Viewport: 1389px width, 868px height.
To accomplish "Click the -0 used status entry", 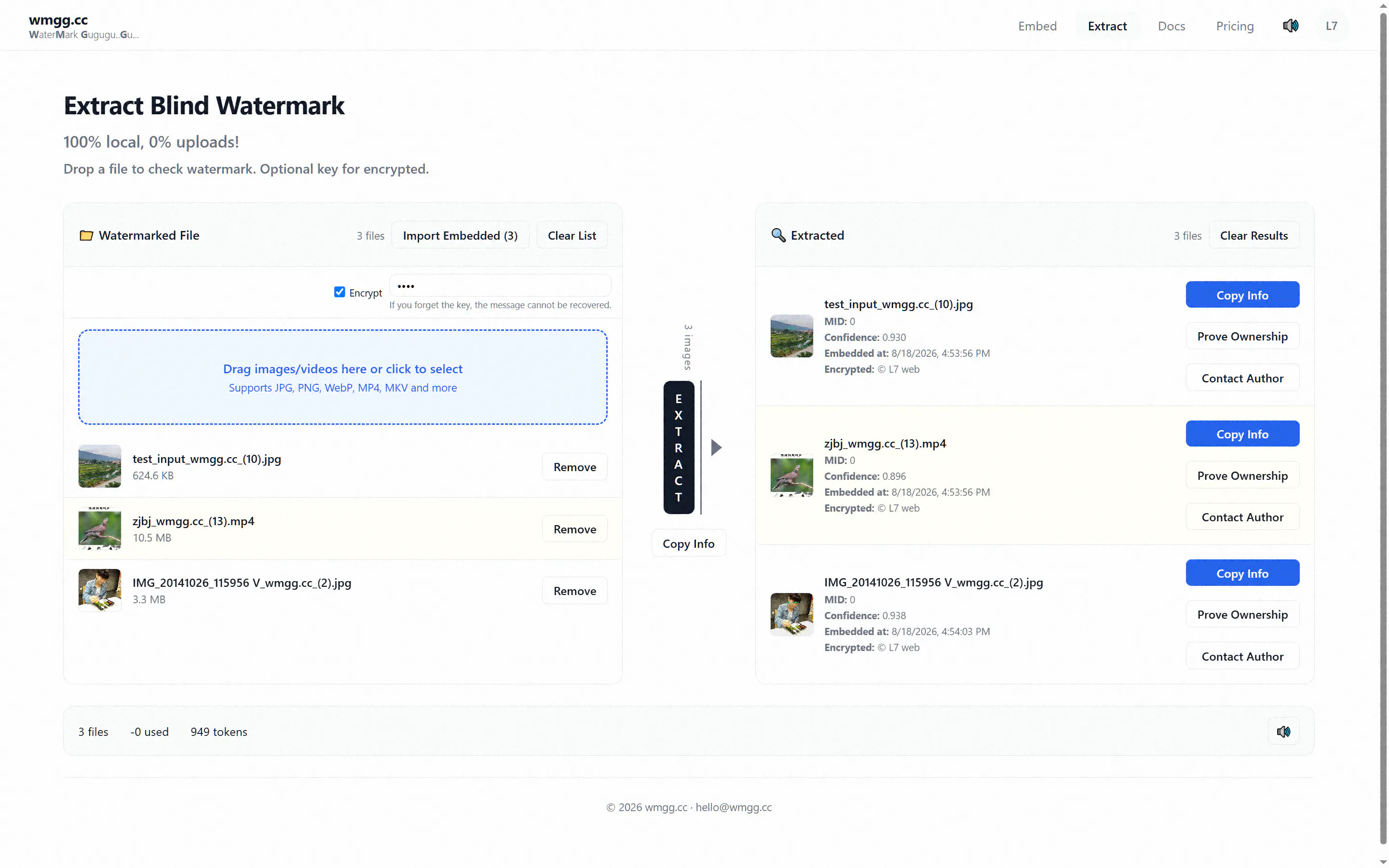I will pos(149,732).
